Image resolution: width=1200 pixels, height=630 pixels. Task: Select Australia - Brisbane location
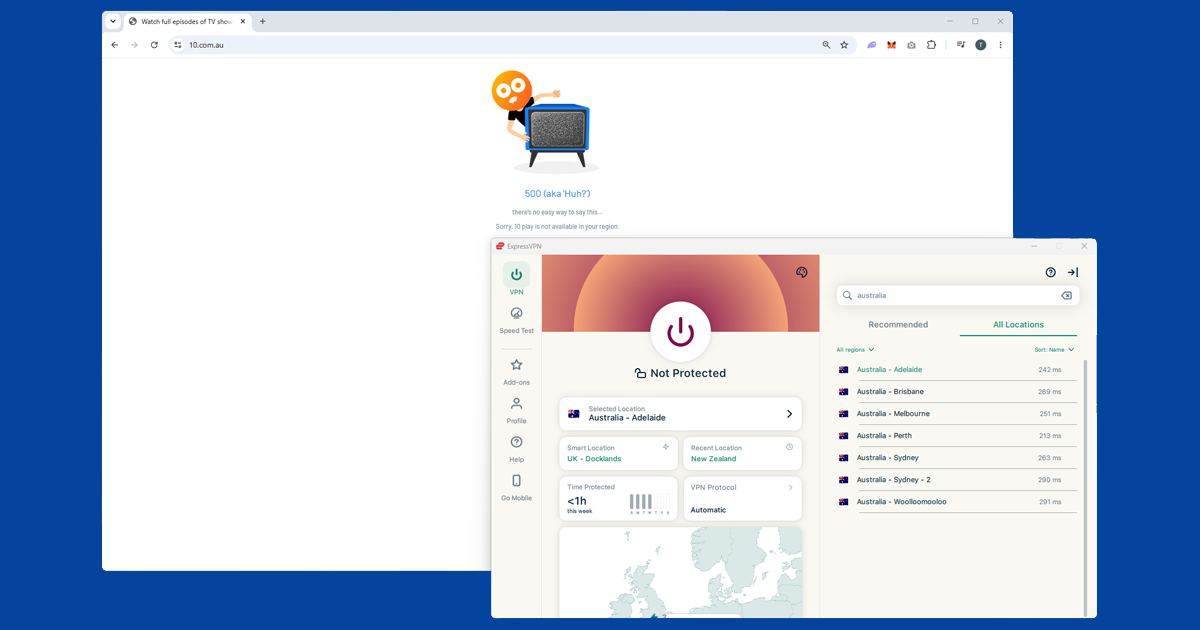coord(957,392)
